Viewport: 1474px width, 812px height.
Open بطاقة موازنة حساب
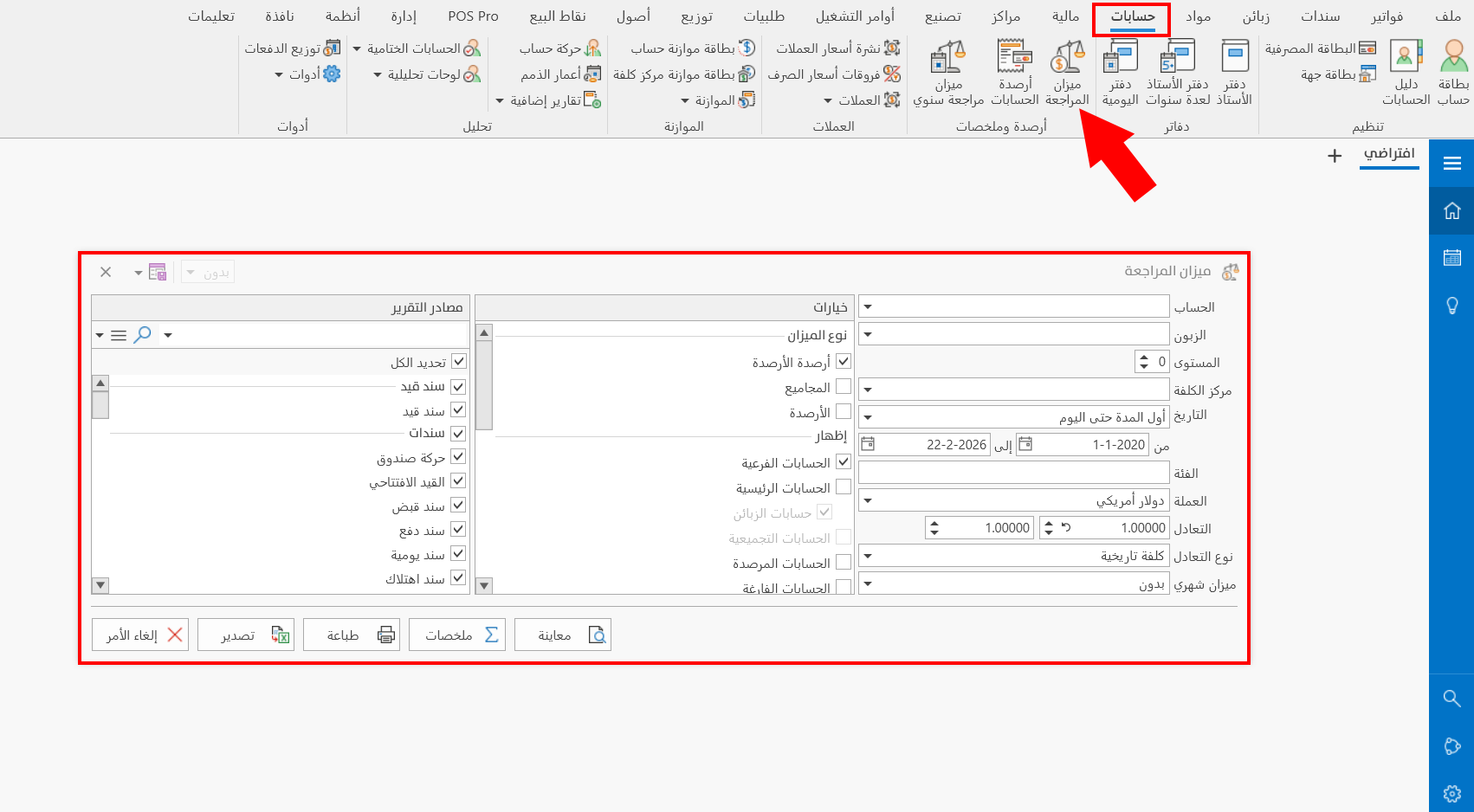693,48
